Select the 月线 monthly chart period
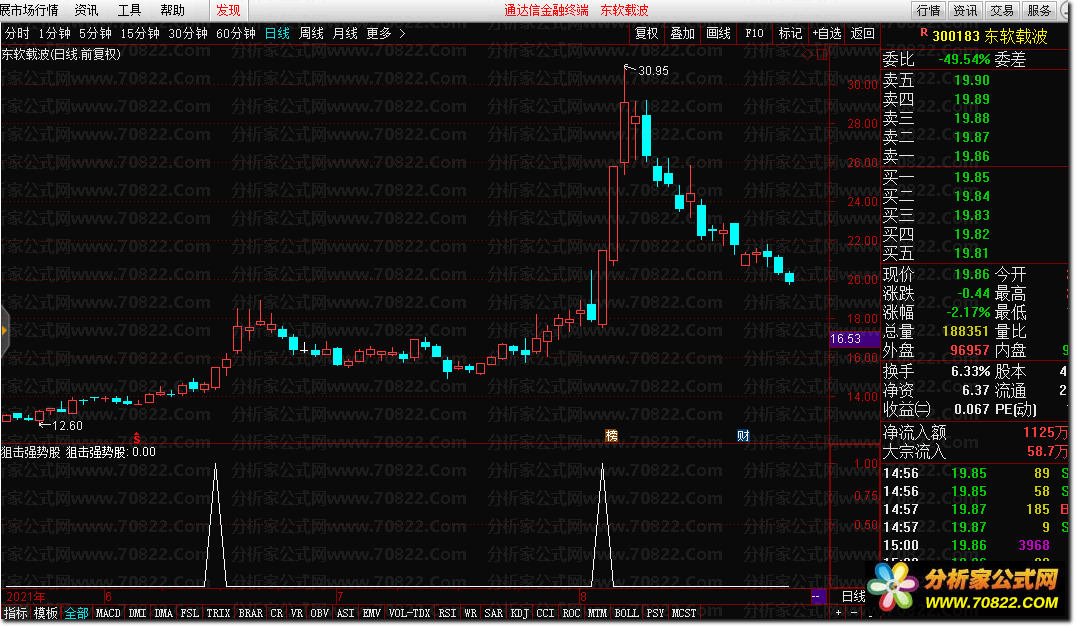 [345, 33]
